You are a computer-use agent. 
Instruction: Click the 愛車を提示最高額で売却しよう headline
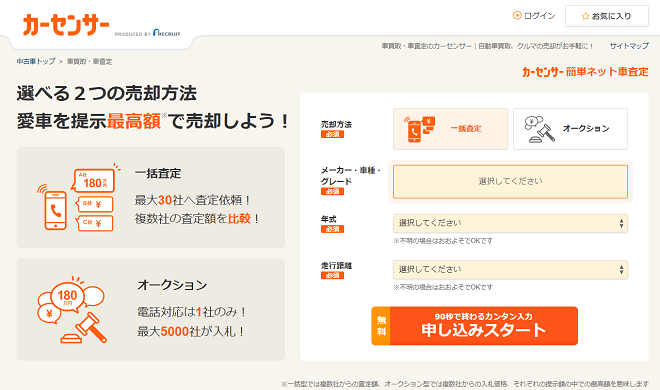(153, 121)
